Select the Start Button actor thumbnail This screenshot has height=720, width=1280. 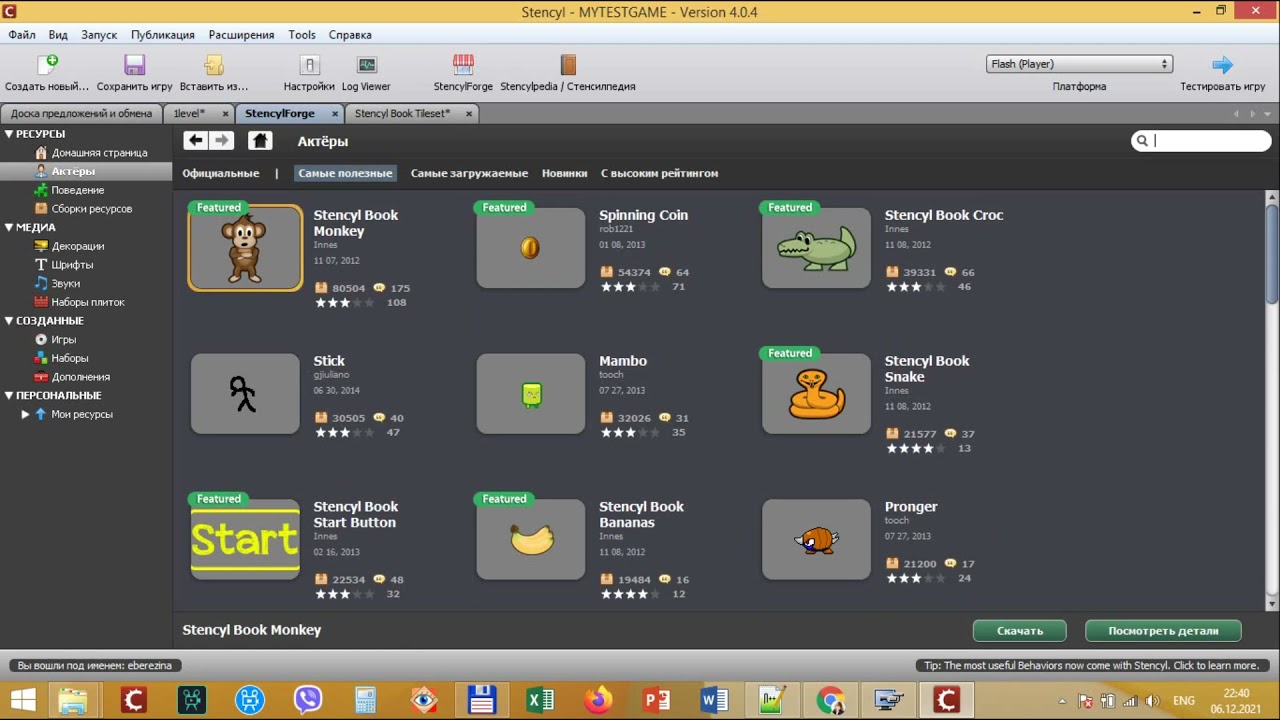(x=245, y=540)
